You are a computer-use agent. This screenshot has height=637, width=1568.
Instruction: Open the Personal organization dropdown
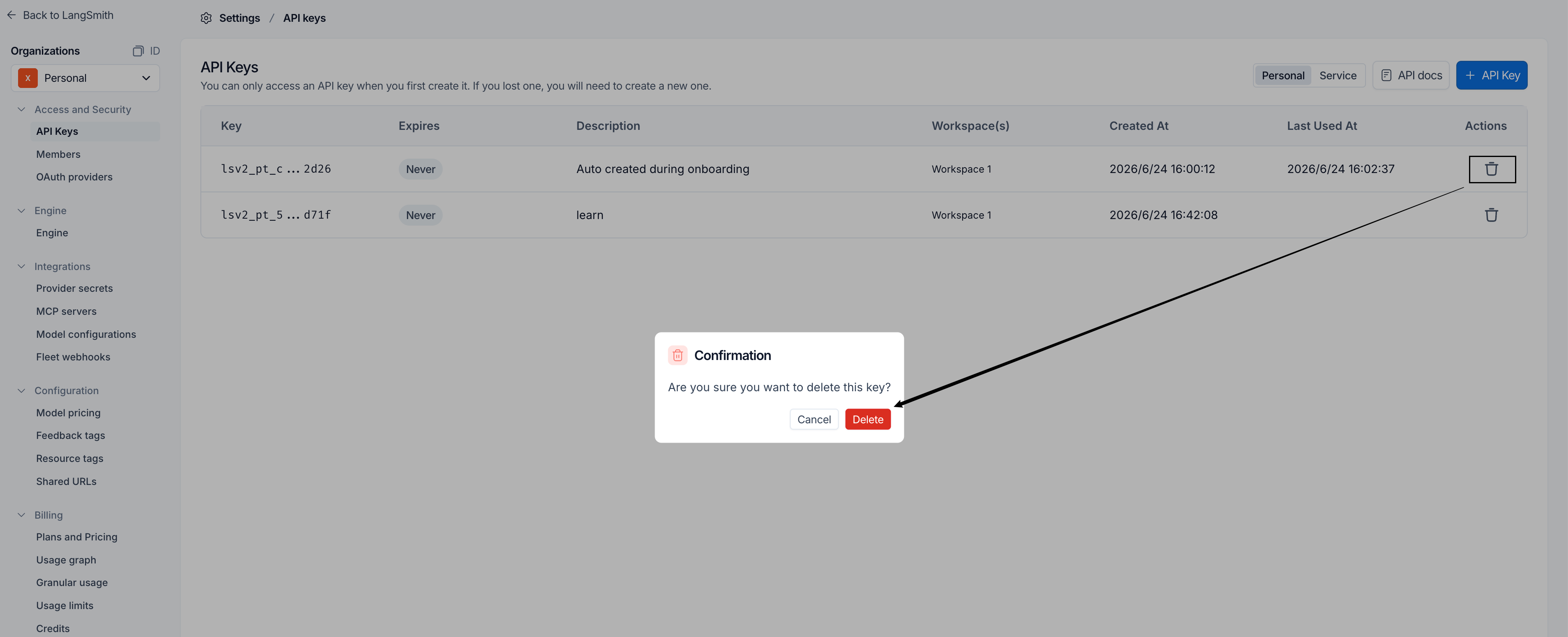pyautogui.click(x=85, y=78)
